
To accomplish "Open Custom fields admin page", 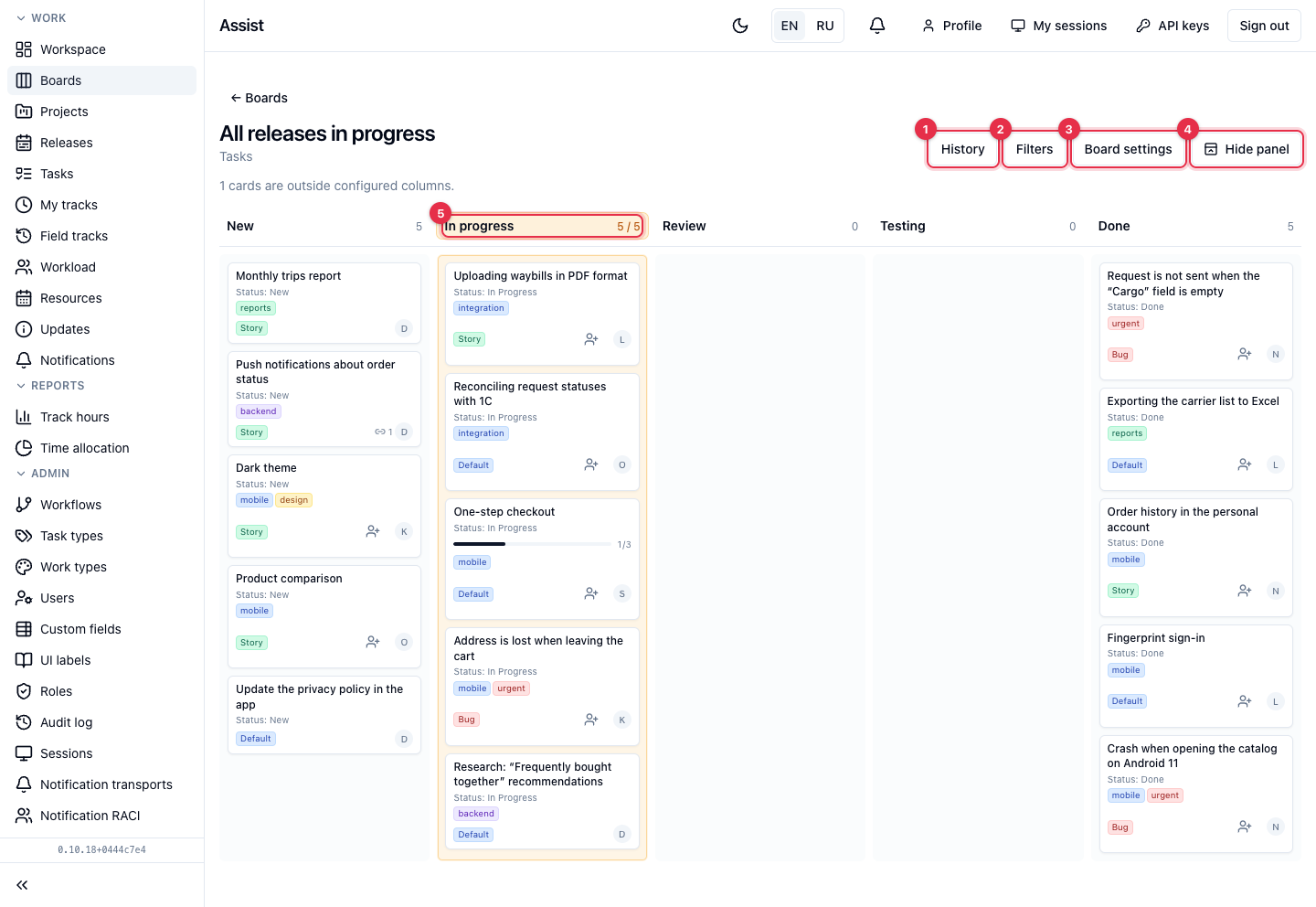I will click(101, 629).
